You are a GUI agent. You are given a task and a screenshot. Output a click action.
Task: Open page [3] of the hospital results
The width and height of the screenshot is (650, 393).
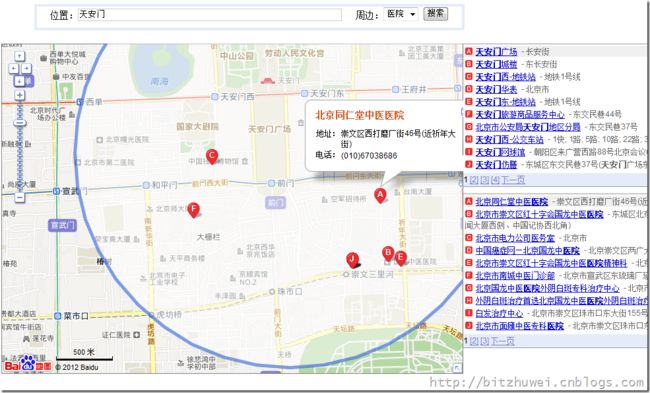pyautogui.click(x=485, y=341)
